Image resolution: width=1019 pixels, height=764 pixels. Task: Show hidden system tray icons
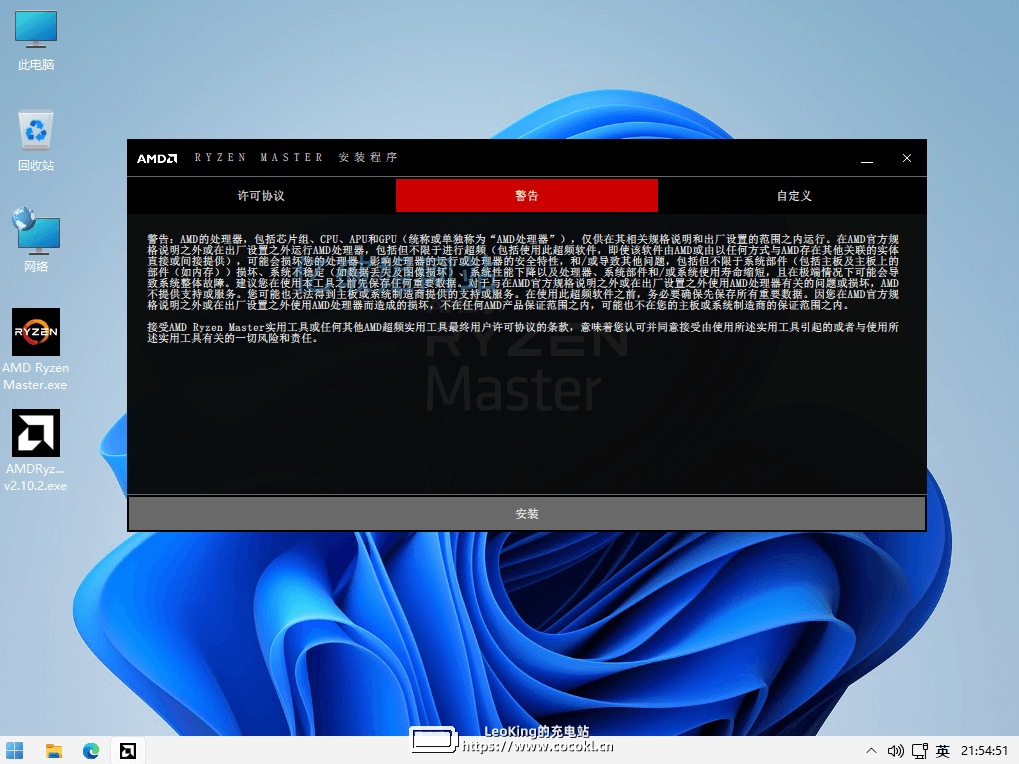click(x=871, y=751)
